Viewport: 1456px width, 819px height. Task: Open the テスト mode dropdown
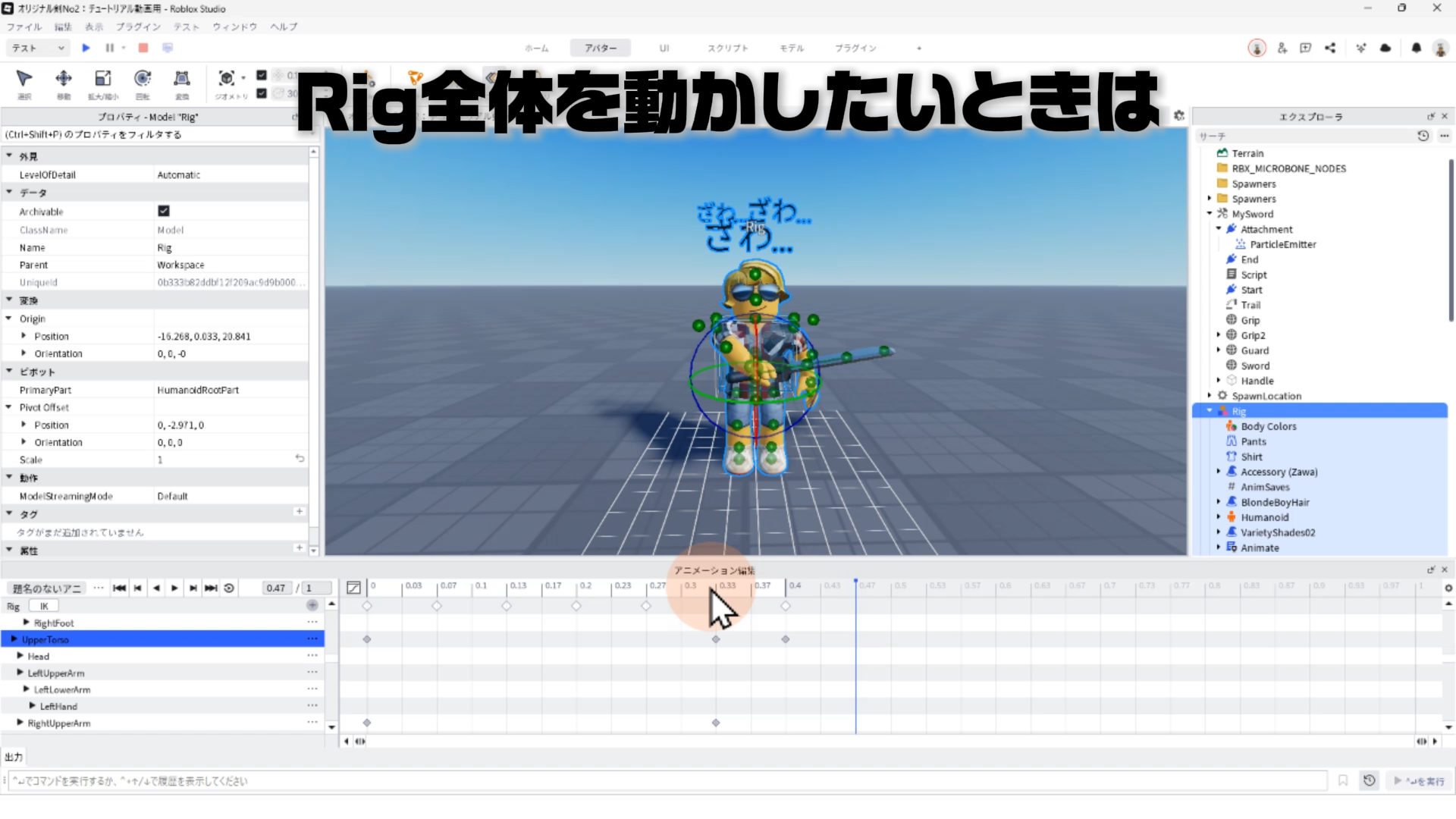38,48
